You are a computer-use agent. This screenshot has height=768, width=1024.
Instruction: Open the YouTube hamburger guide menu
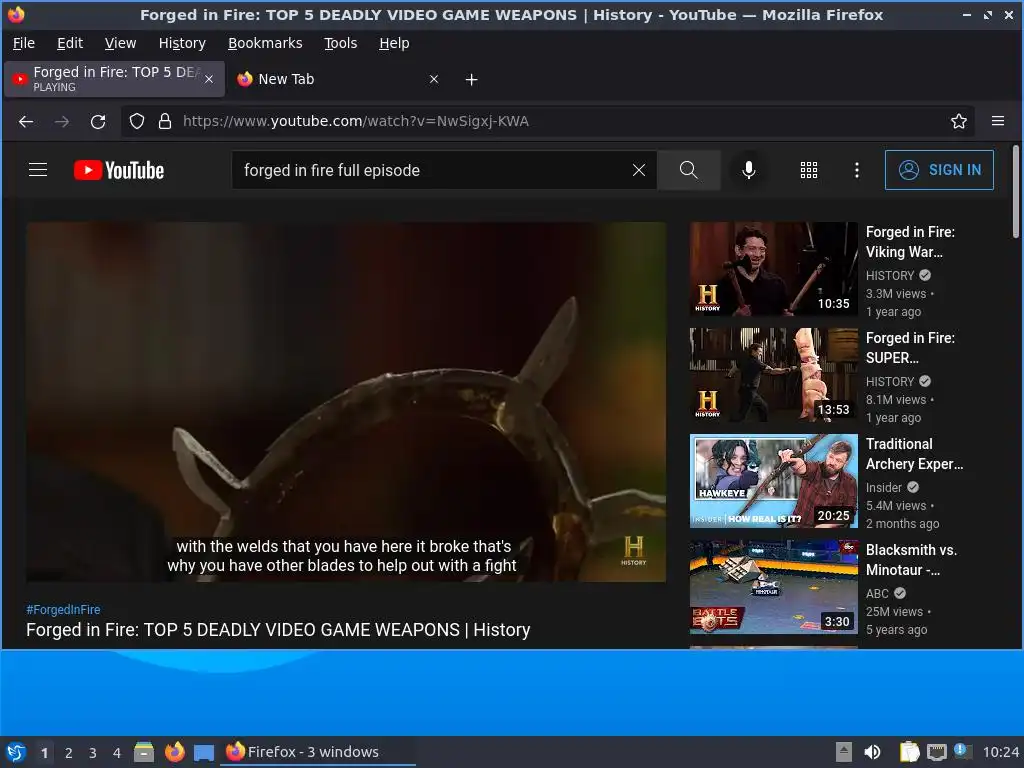pos(38,170)
